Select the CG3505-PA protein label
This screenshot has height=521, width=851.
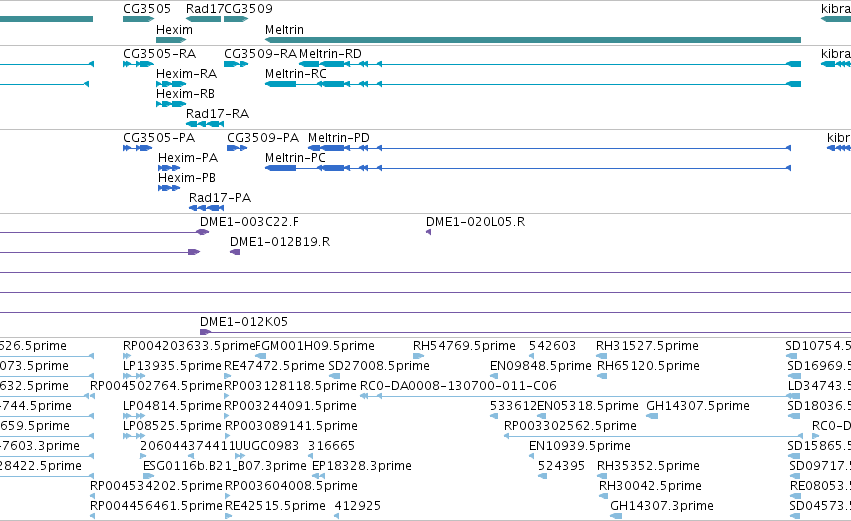point(159,138)
